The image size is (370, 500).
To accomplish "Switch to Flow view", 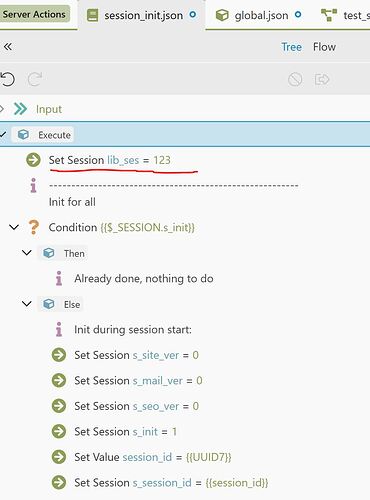I will point(324,47).
